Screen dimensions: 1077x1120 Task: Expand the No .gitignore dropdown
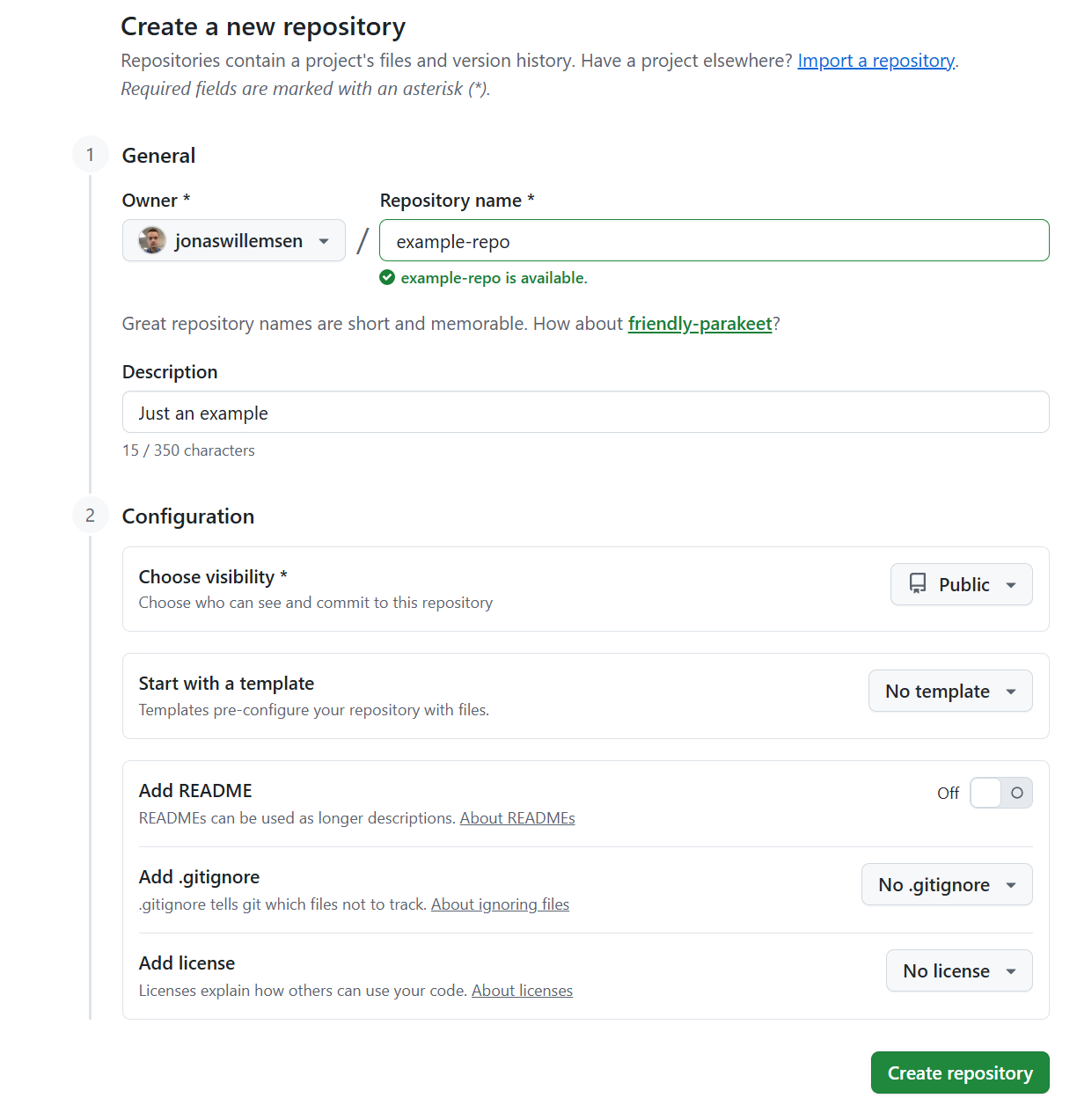[x=946, y=885]
